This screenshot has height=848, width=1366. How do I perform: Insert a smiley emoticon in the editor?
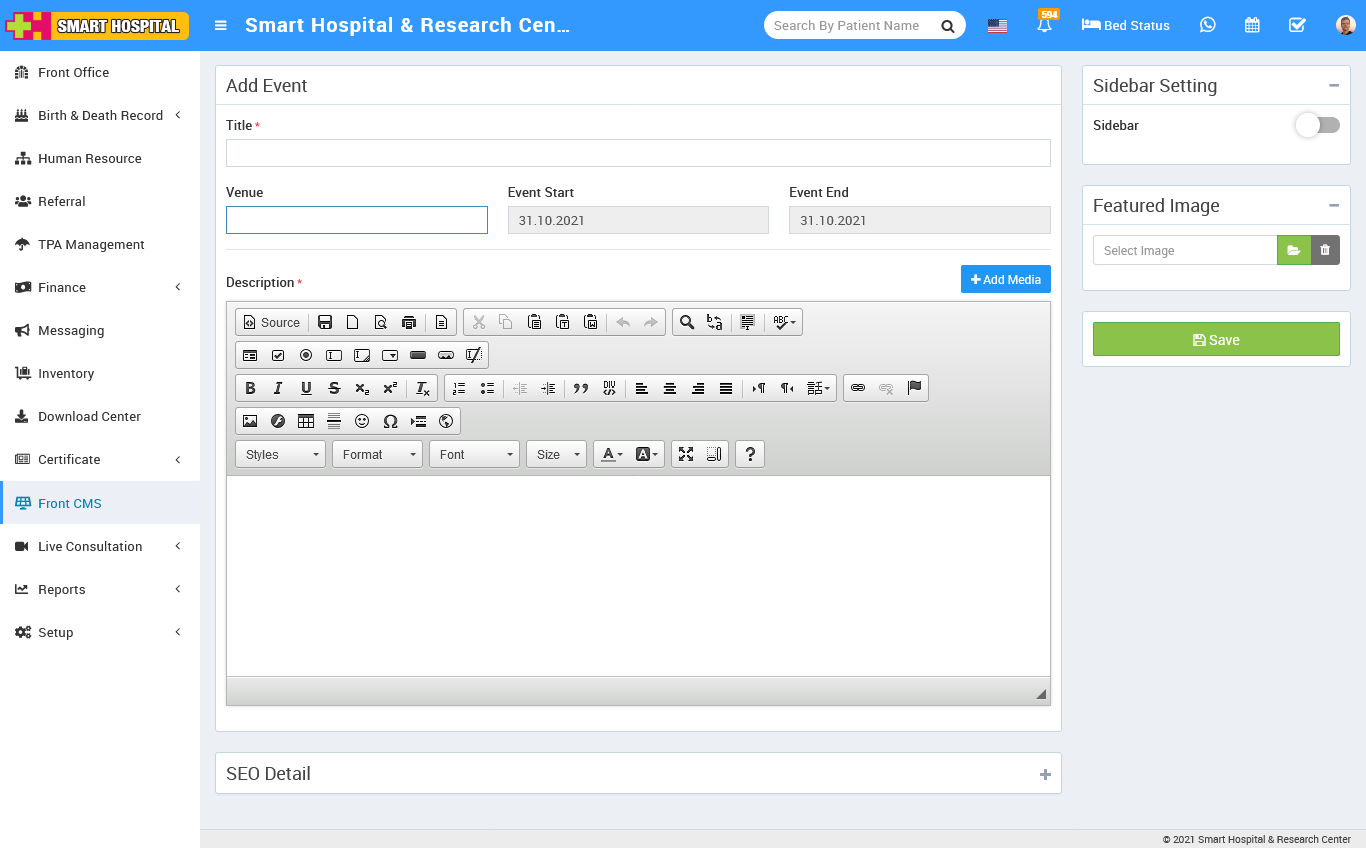(362, 421)
